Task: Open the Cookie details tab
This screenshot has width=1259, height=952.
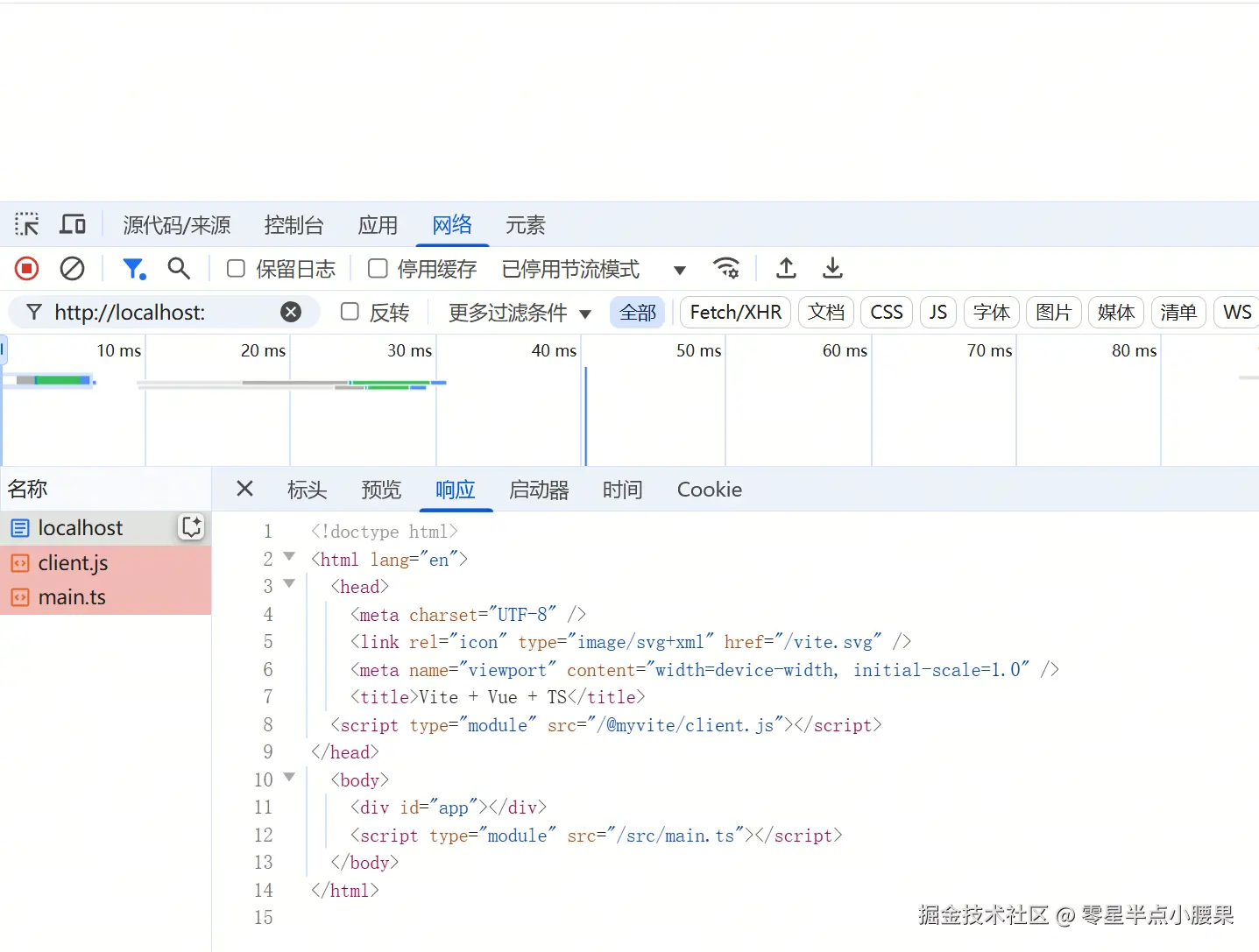Action: click(x=709, y=490)
